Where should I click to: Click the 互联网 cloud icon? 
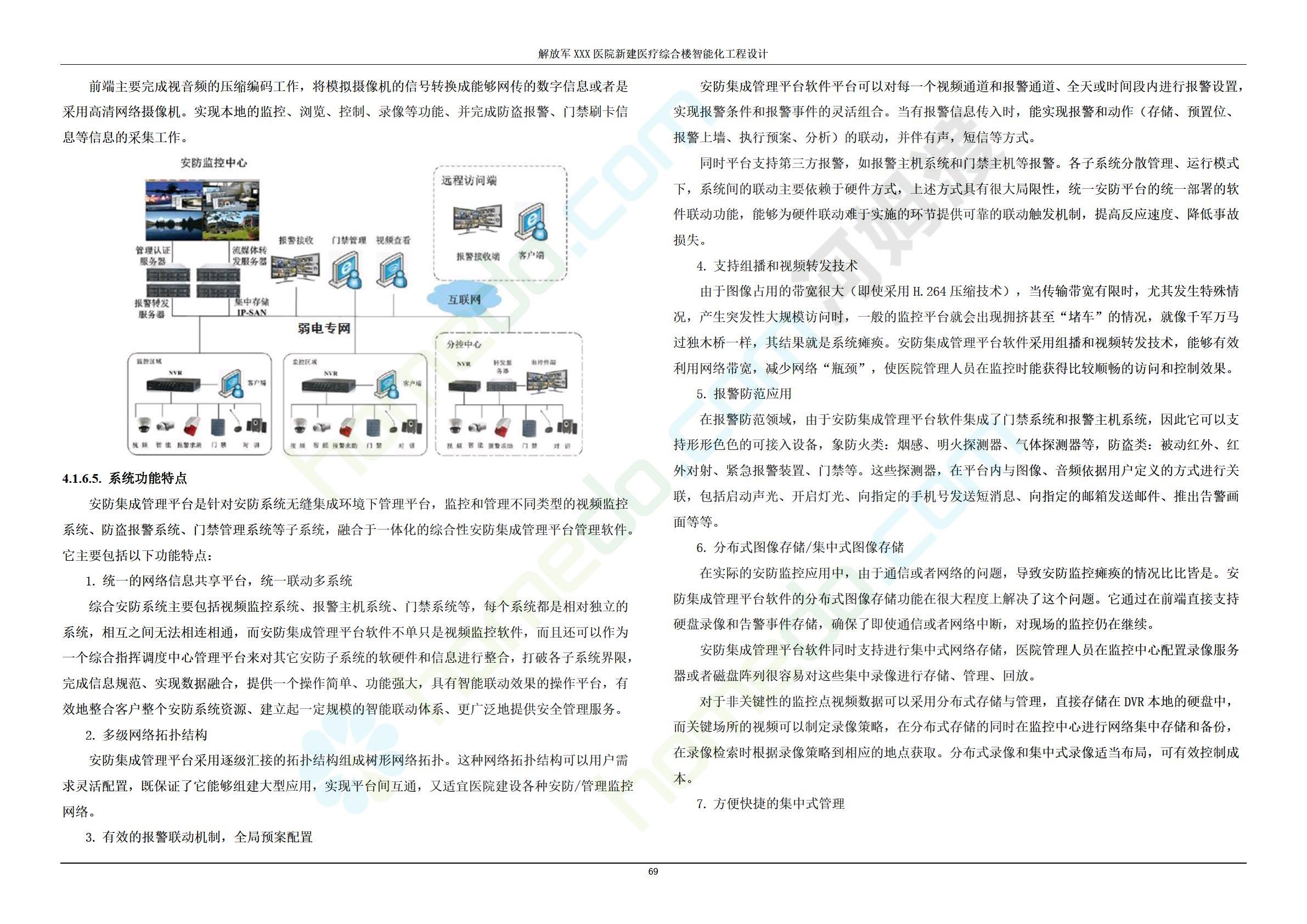pos(464,299)
